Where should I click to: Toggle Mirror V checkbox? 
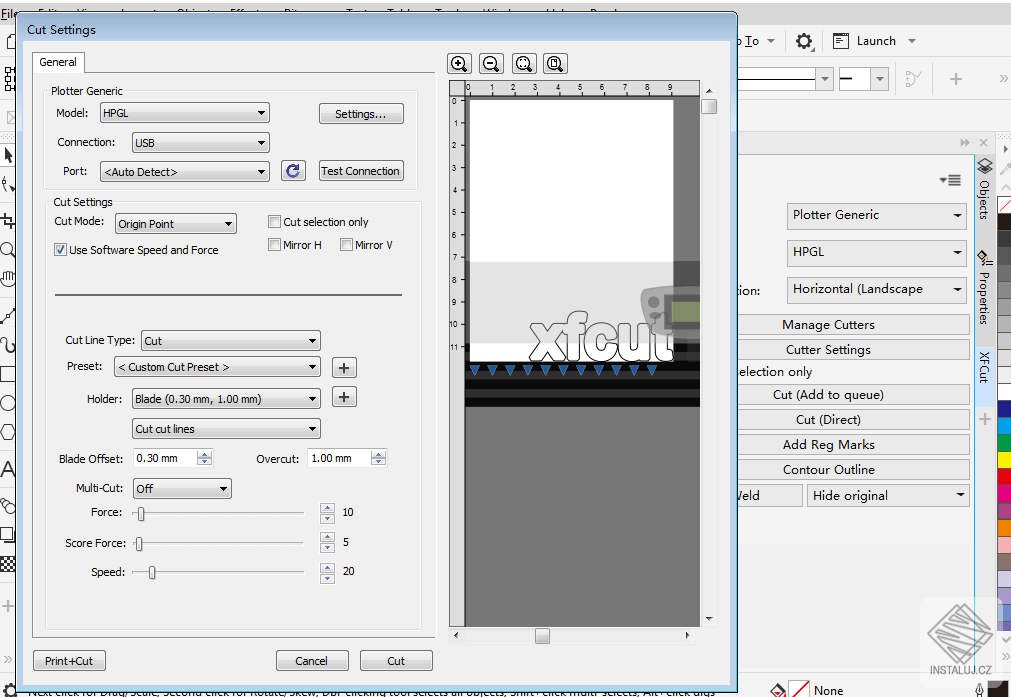[x=346, y=245]
